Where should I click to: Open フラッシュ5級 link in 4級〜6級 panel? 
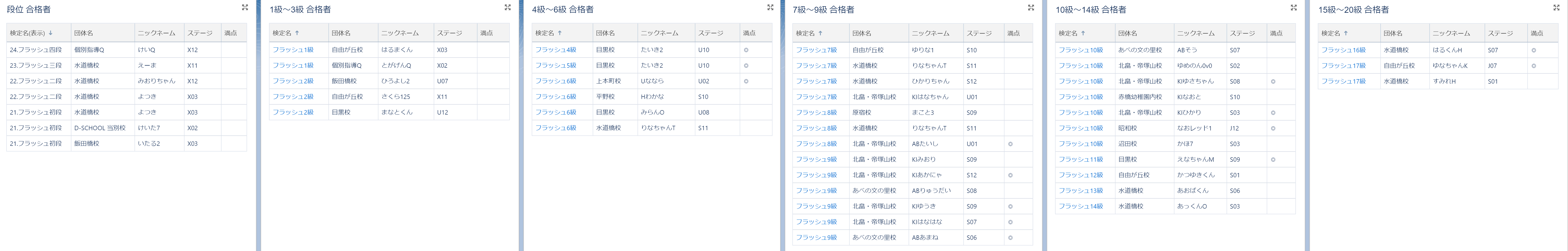click(x=555, y=66)
